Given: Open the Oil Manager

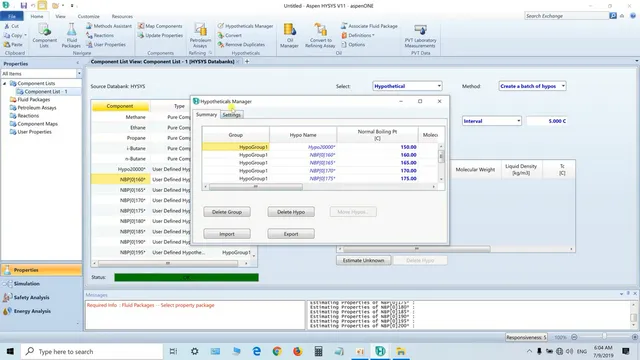Looking at the screenshot, I should coord(289,36).
